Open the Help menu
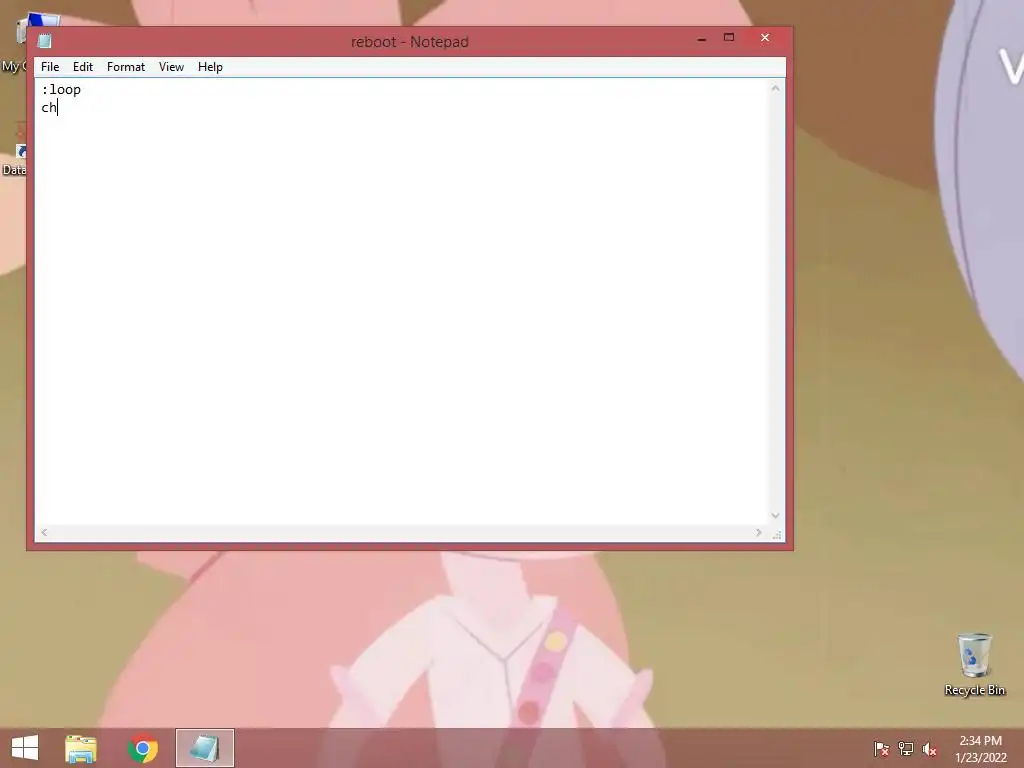The height and width of the screenshot is (768, 1024). pos(210,67)
